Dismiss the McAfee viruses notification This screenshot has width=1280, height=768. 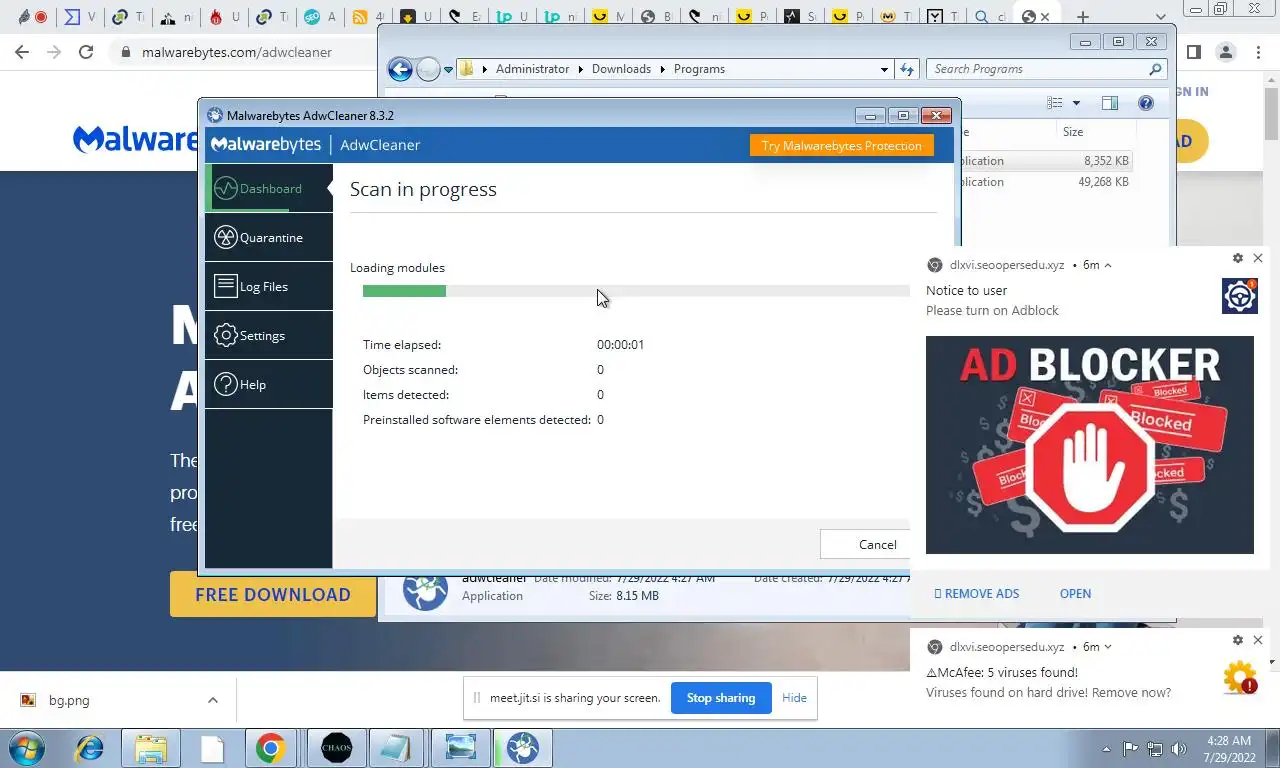[x=1258, y=640]
